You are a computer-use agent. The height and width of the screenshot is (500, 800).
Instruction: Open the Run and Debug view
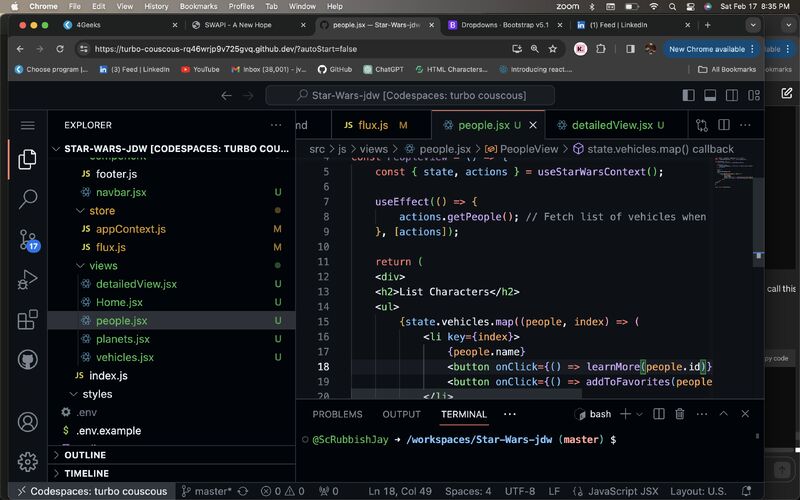point(27,281)
